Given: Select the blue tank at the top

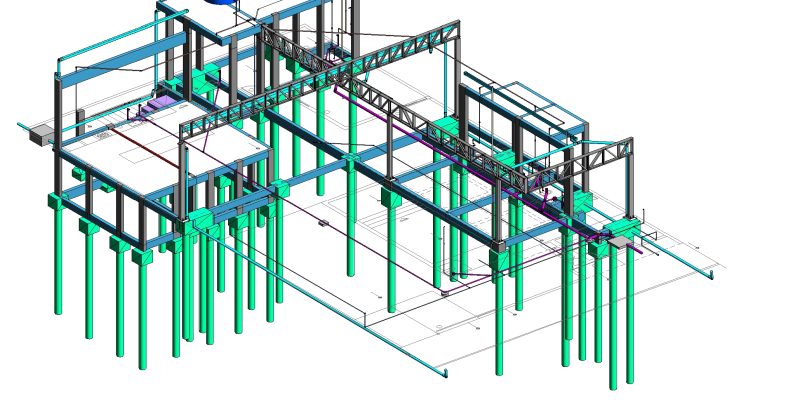Looking at the screenshot, I should (222, 3).
